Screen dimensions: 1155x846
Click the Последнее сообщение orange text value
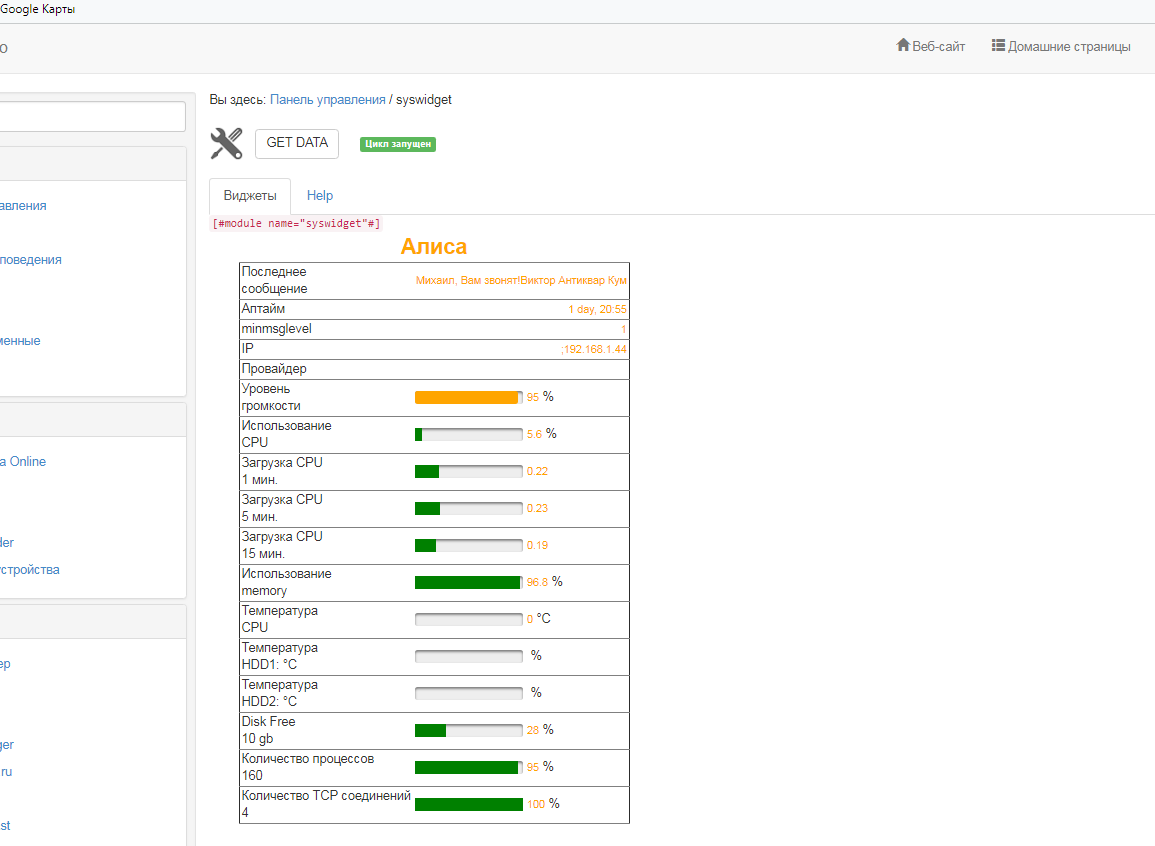521,281
